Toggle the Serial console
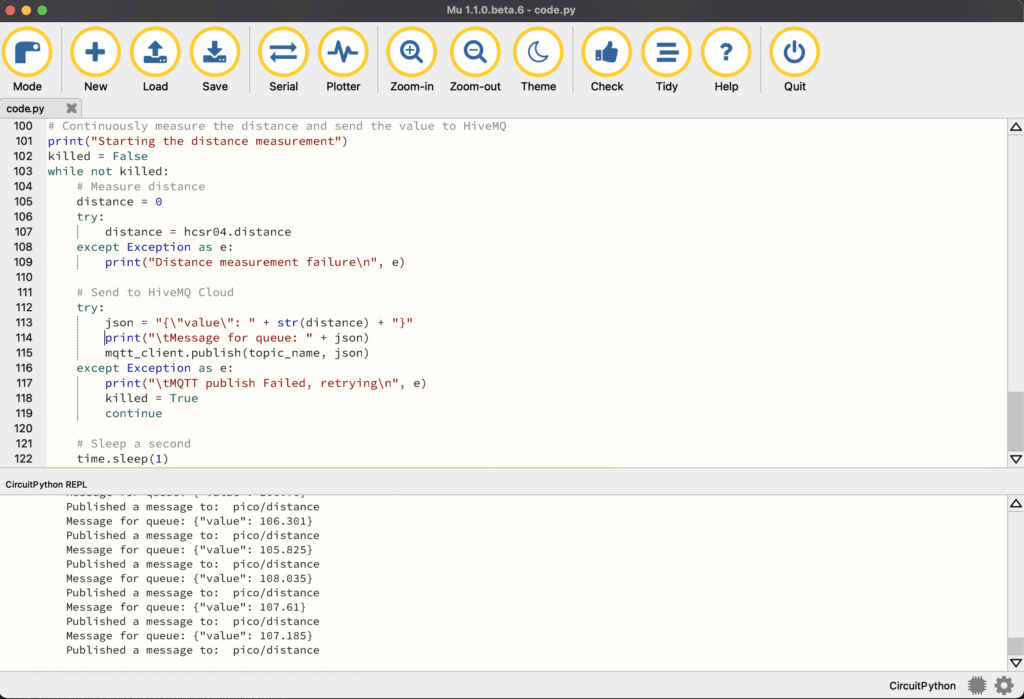Image resolution: width=1024 pixels, height=699 pixels. tap(283, 59)
